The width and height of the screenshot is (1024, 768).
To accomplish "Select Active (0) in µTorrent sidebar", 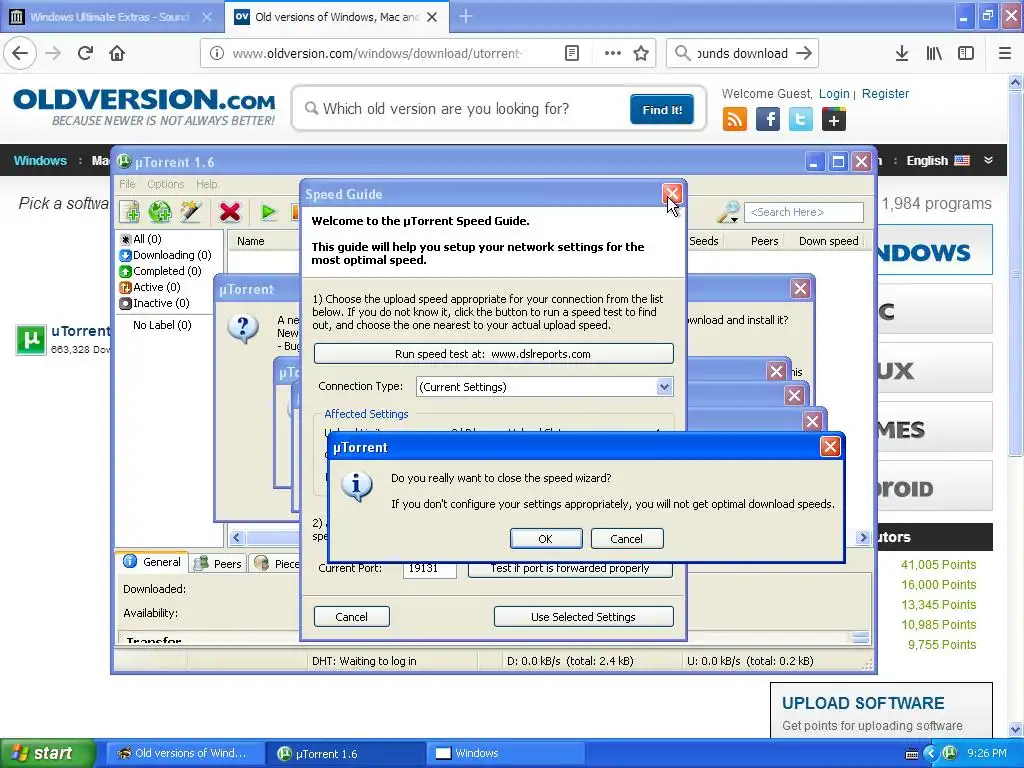I will click(x=150, y=287).
